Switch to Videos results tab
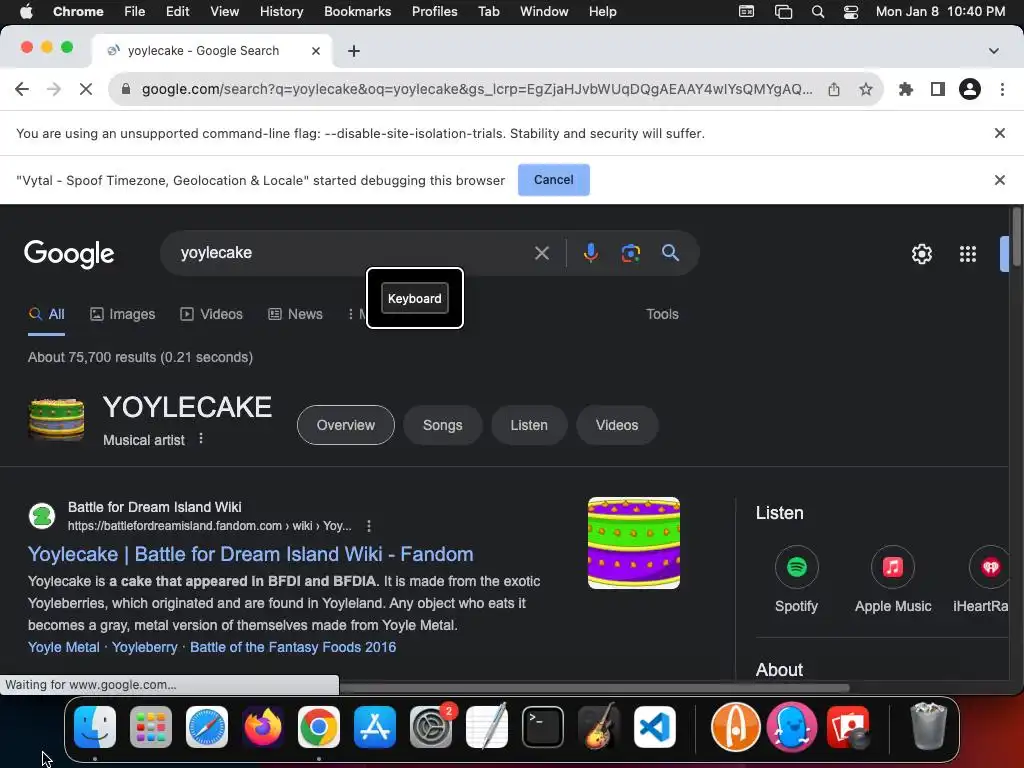 coord(212,314)
